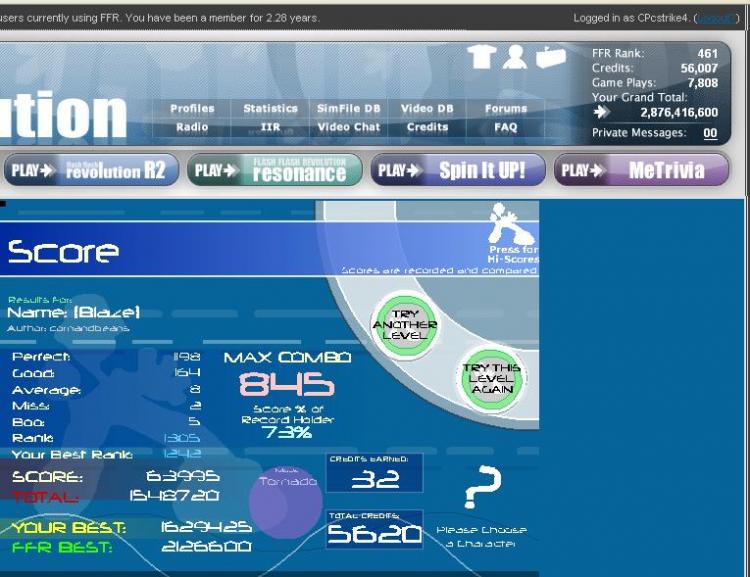Open Private Messages count 00 link

(x=710, y=133)
